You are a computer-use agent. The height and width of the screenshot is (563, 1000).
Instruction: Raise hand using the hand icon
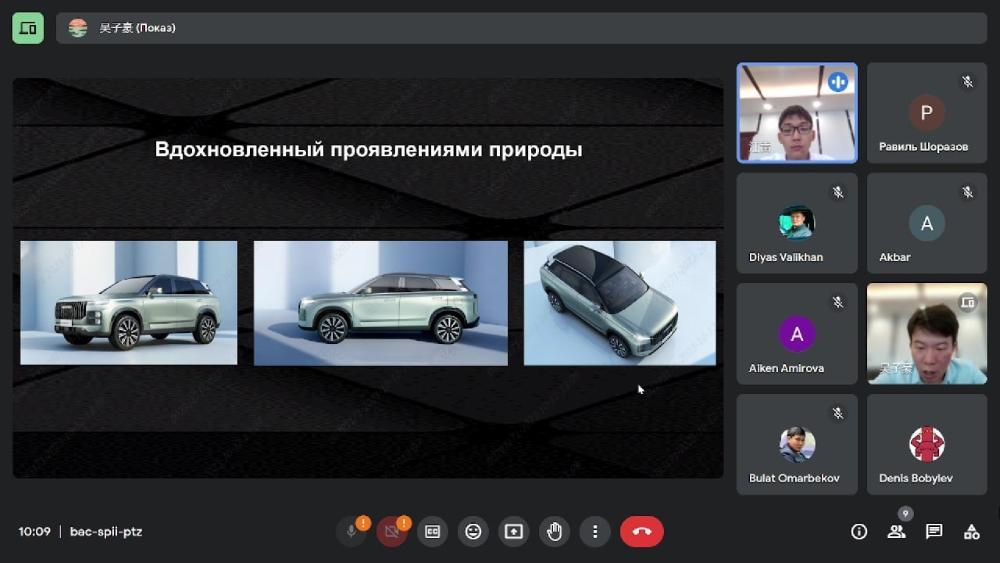point(554,531)
